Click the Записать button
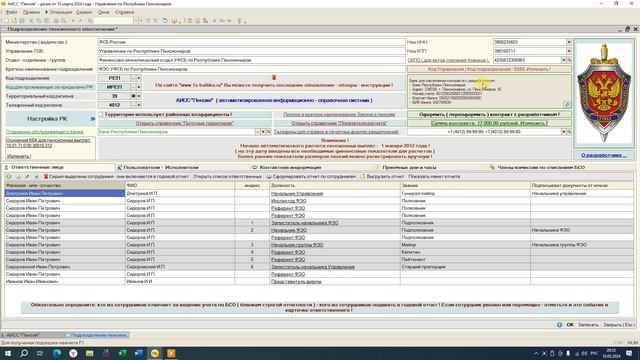Image resolution: width=640 pixels, height=360 pixels. 588,325
